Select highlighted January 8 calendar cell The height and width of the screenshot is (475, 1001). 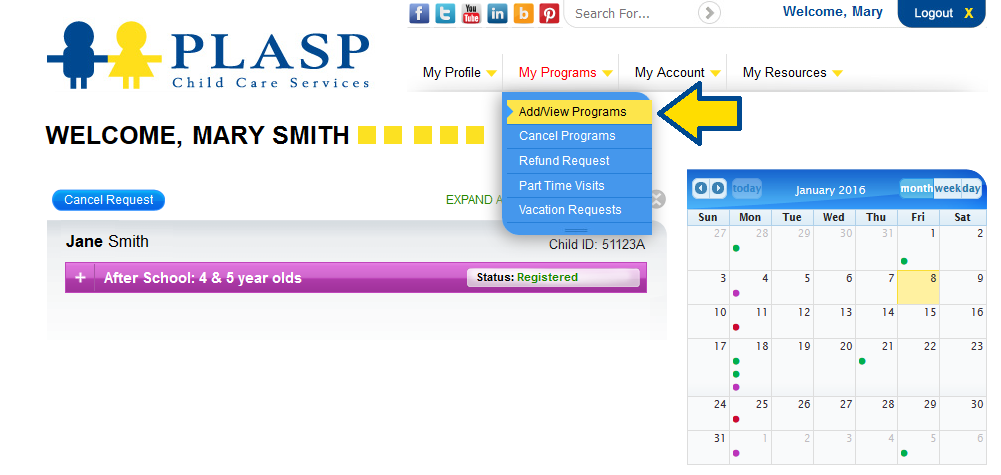click(918, 287)
